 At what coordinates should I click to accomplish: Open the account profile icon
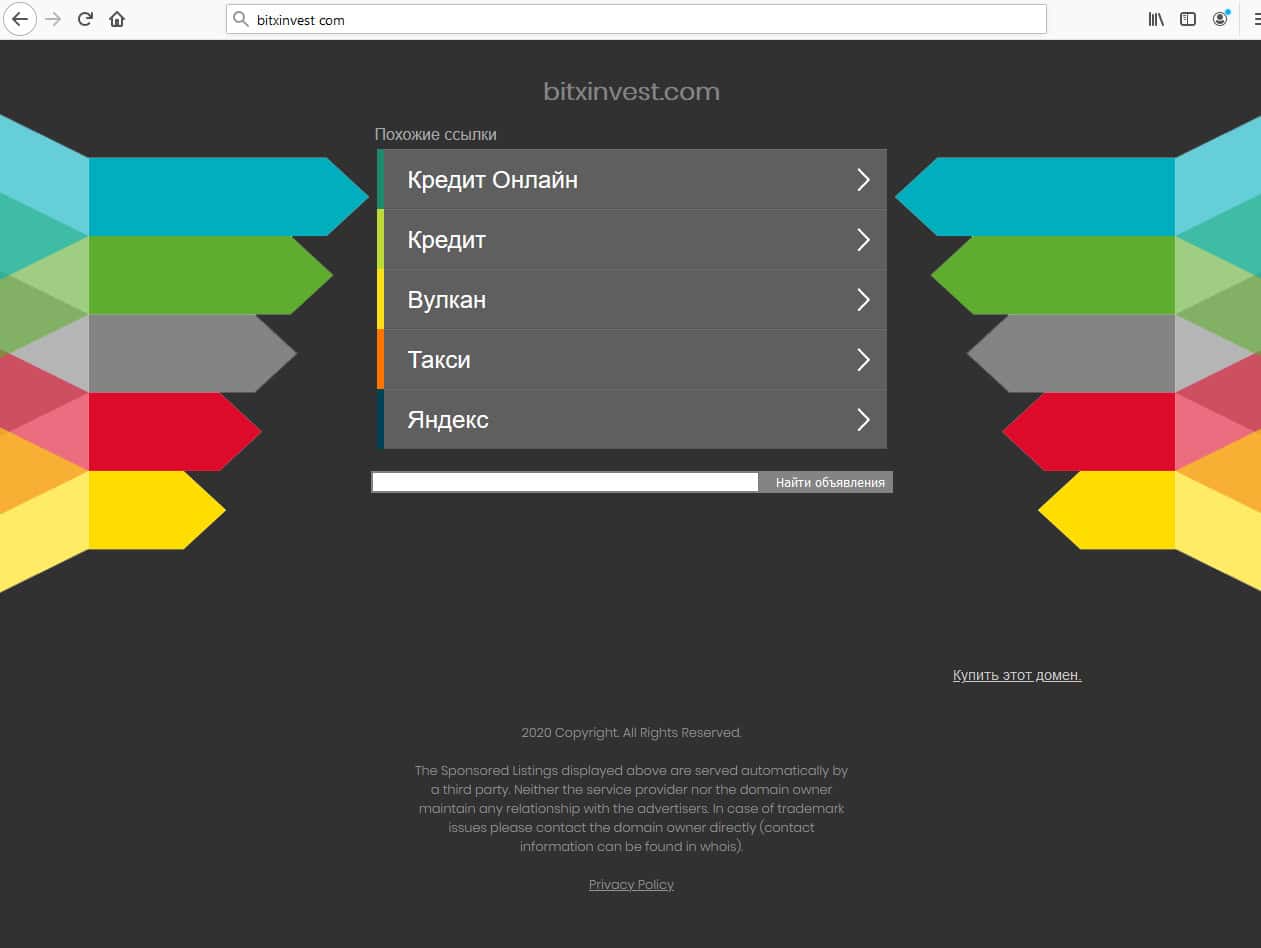coord(1220,19)
